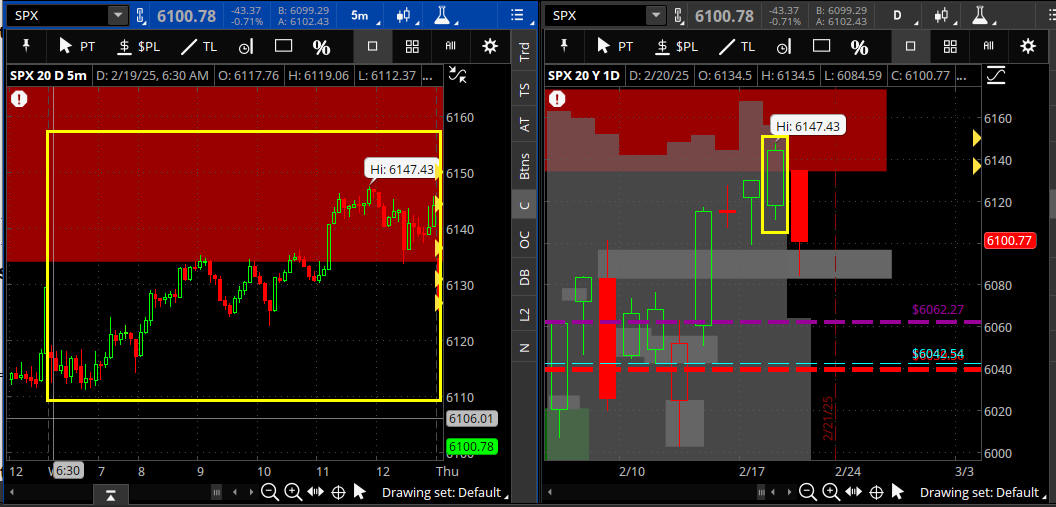Open the N sidebar tab

tap(524, 348)
